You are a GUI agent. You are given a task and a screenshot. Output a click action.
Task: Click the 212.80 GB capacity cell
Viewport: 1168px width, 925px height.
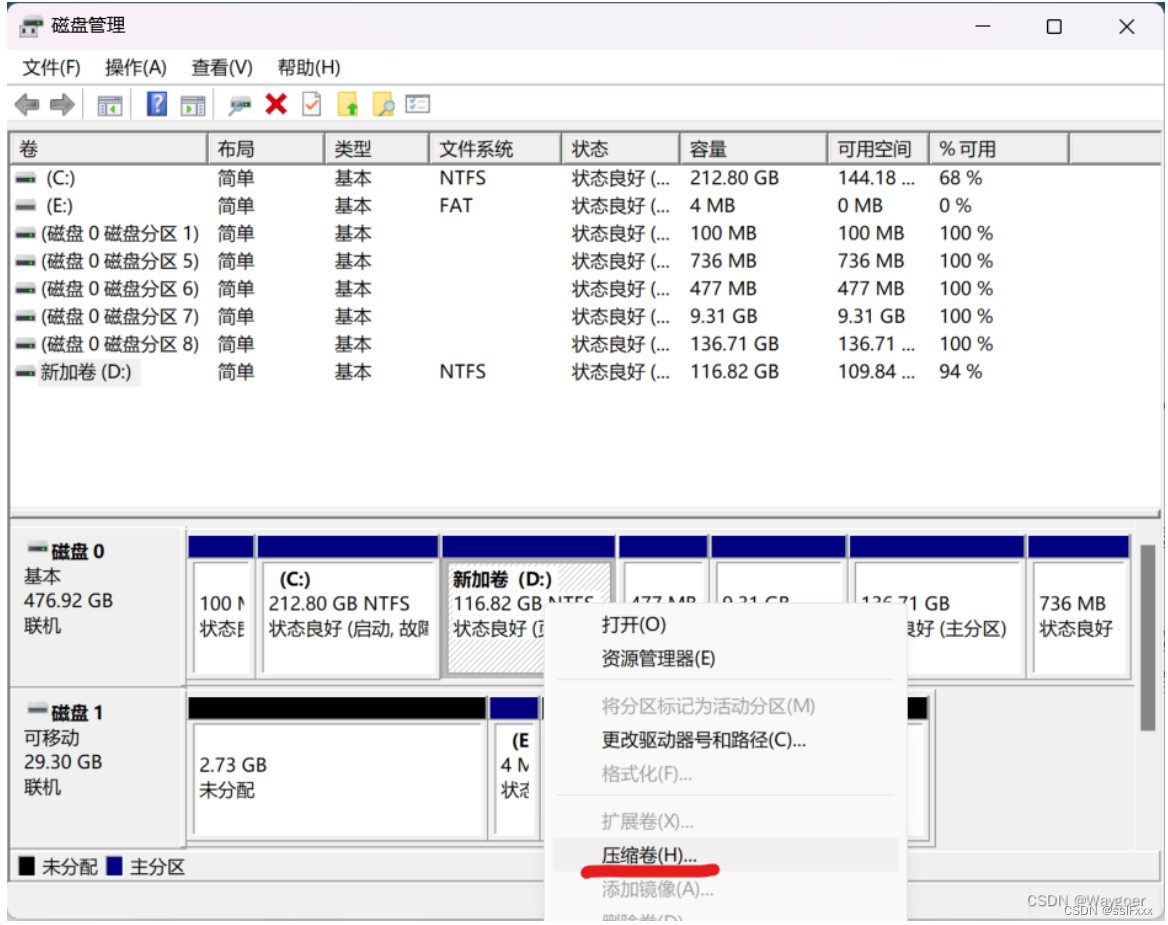pyautogui.click(x=734, y=179)
